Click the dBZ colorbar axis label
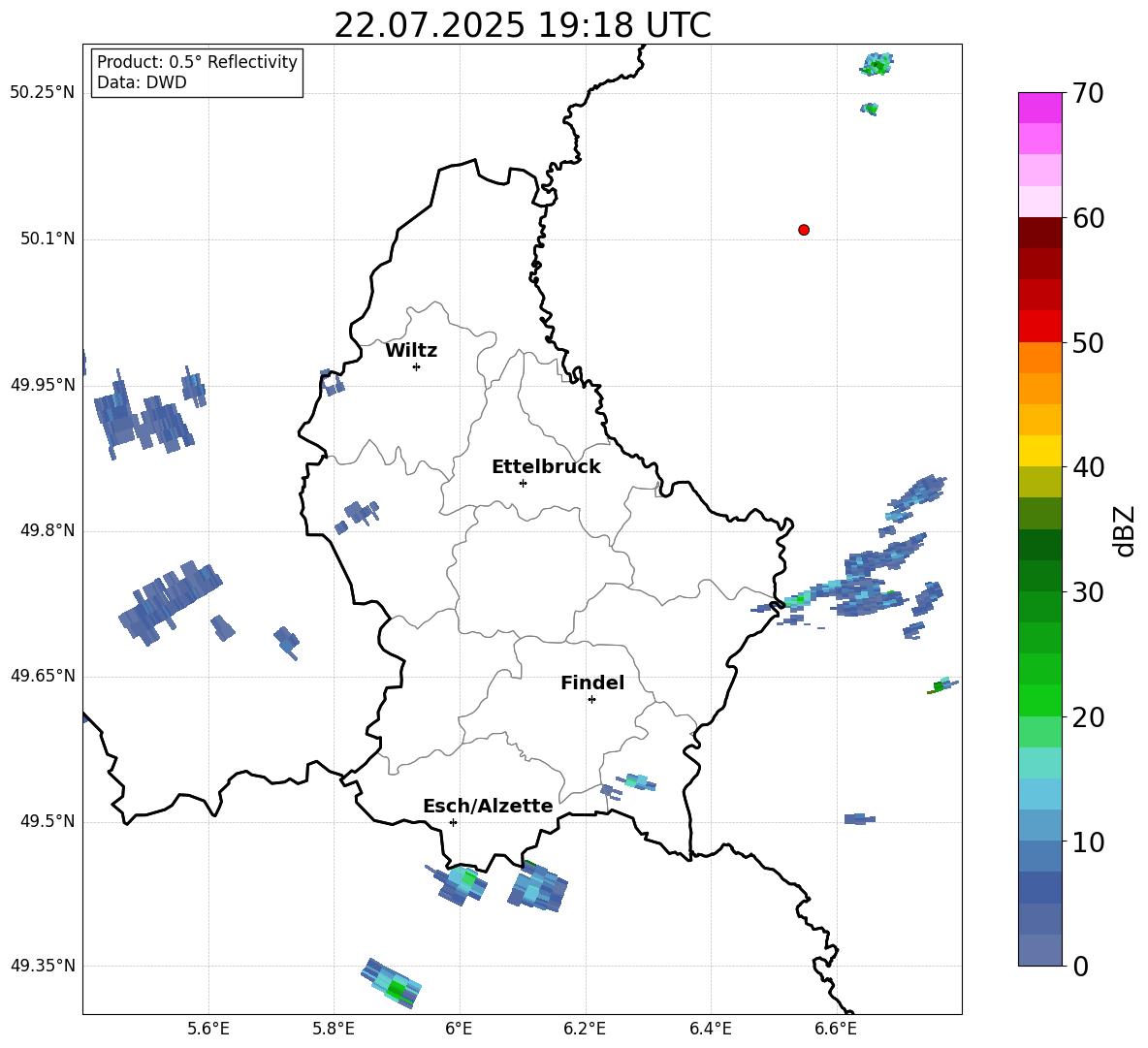Viewport: 1148px width, 1048px height. click(1124, 531)
